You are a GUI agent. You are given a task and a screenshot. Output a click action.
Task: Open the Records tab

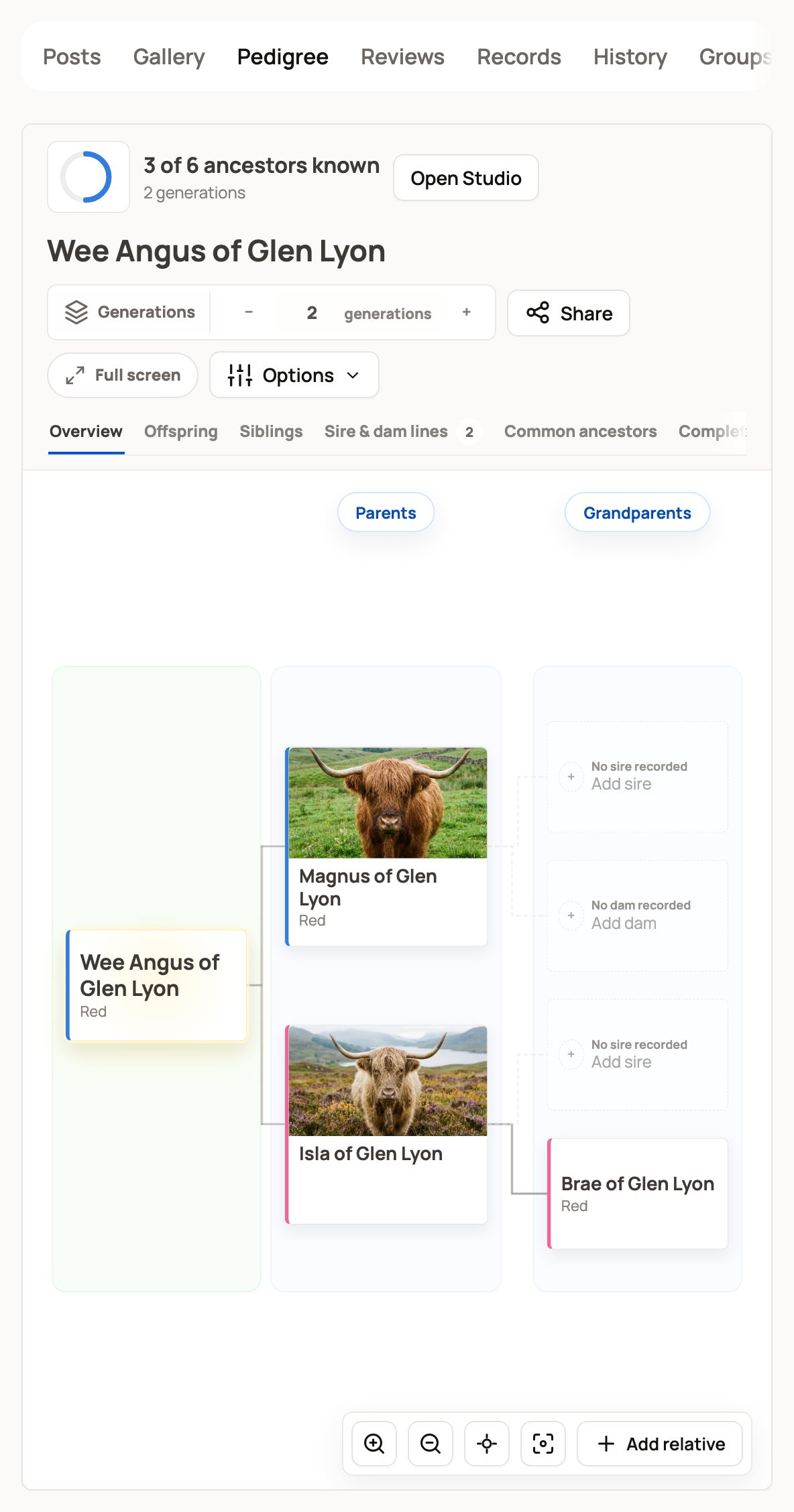(x=519, y=57)
